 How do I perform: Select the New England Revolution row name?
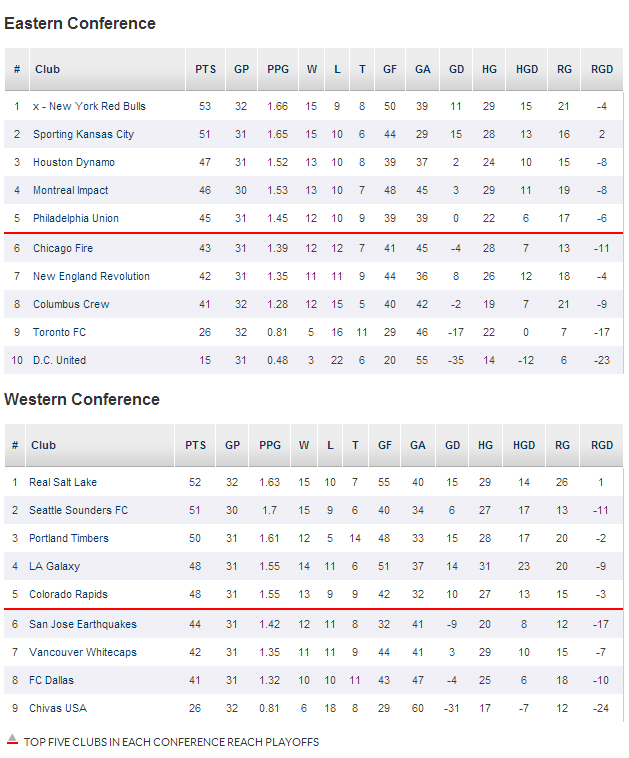coord(91,276)
